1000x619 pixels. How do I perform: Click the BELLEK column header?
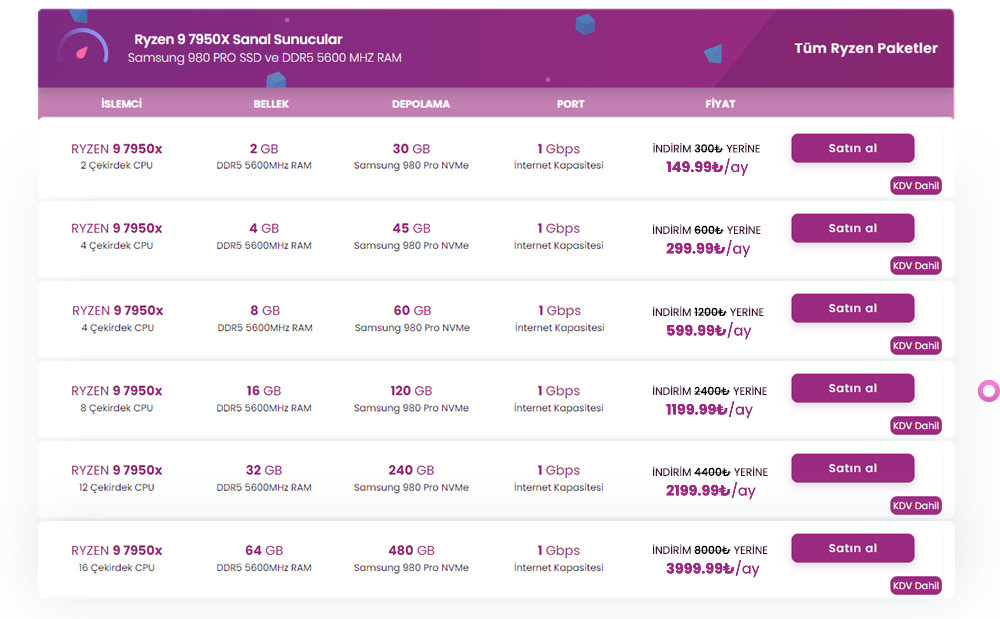tap(271, 104)
